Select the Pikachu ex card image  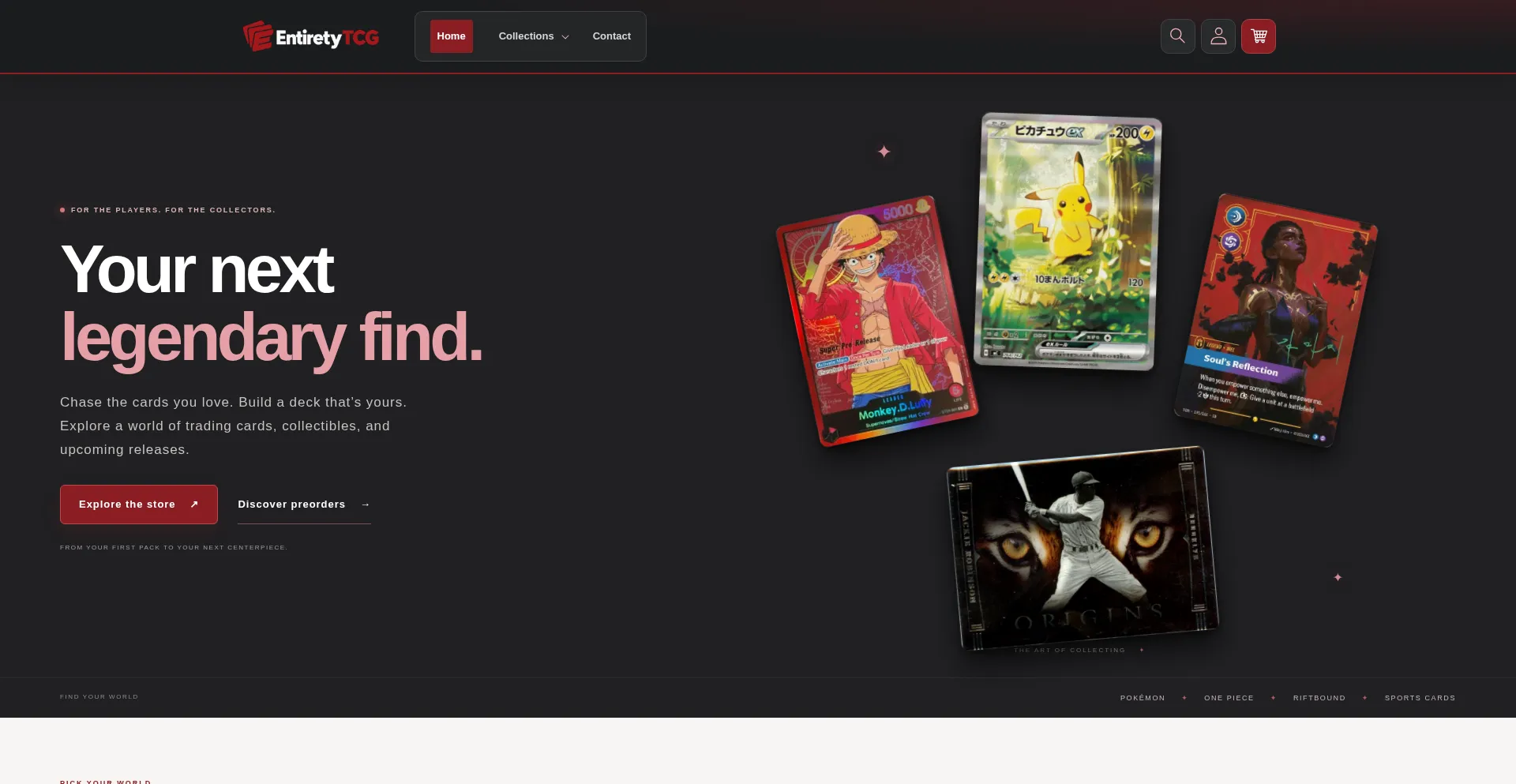tap(1068, 242)
